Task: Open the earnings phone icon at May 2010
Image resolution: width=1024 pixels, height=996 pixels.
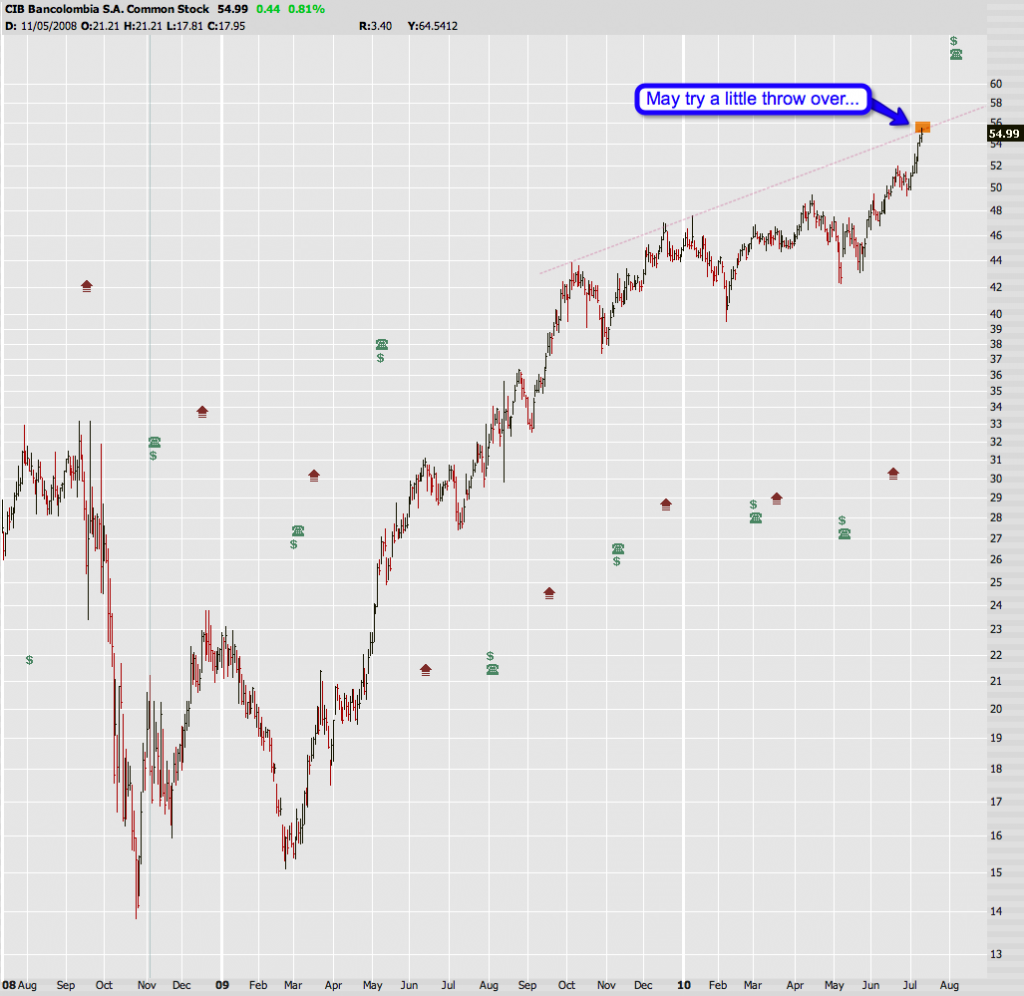Action: 844,534
